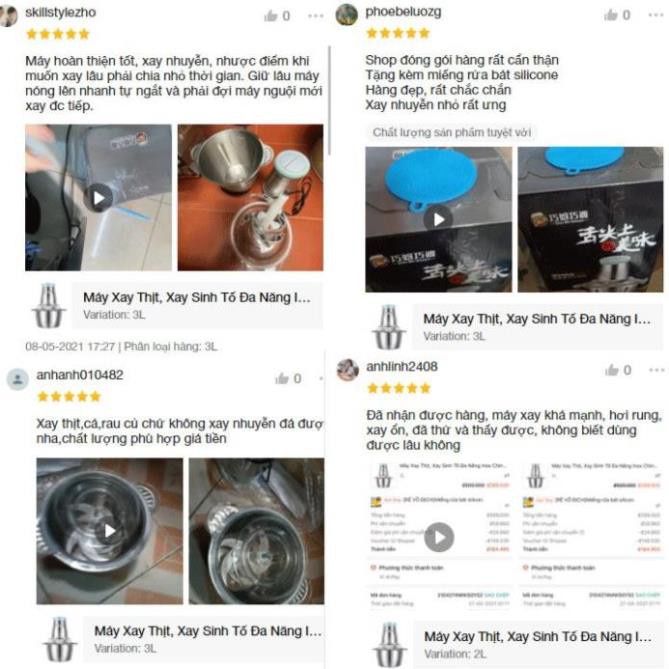
Task: Open more options on anhlinh2408's review
Action: click(x=657, y=370)
